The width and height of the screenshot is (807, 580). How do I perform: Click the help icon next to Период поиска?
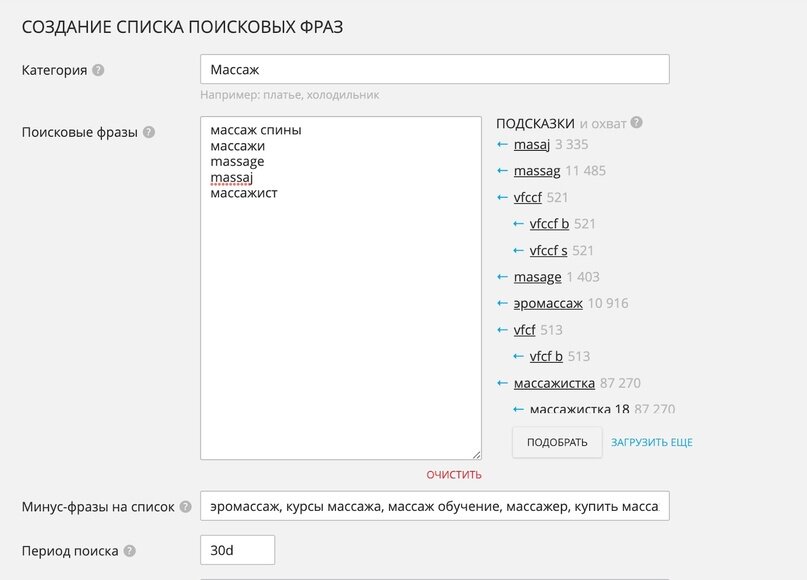(x=130, y=551)
